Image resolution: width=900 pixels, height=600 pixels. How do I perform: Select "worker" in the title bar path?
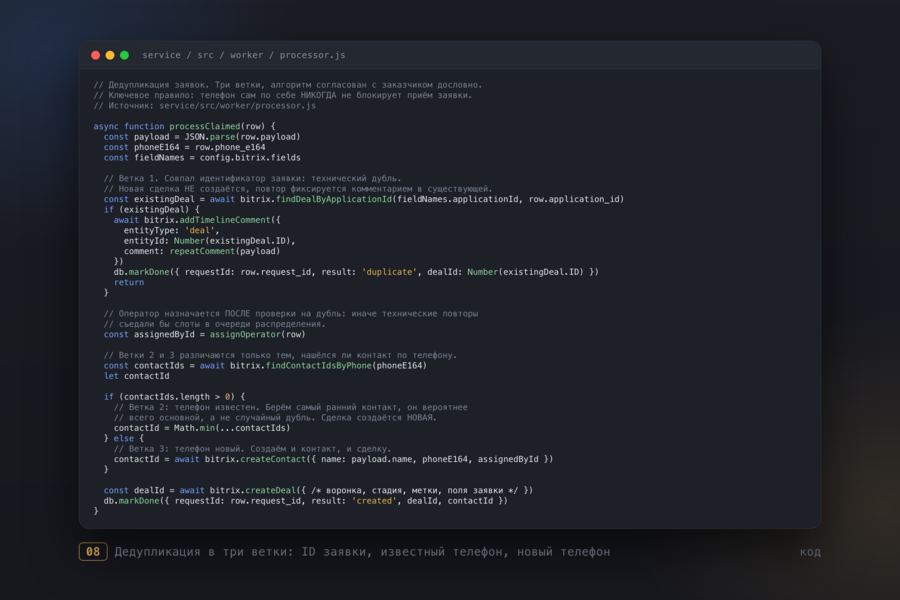(x=246, y=55)
